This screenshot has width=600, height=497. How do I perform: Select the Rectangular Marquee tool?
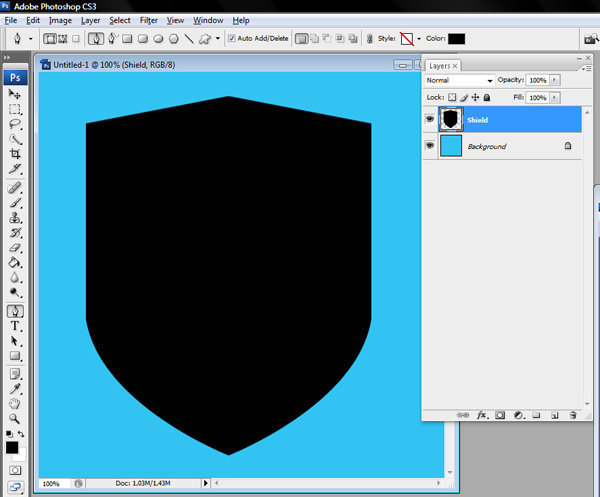tap(15, 109)
